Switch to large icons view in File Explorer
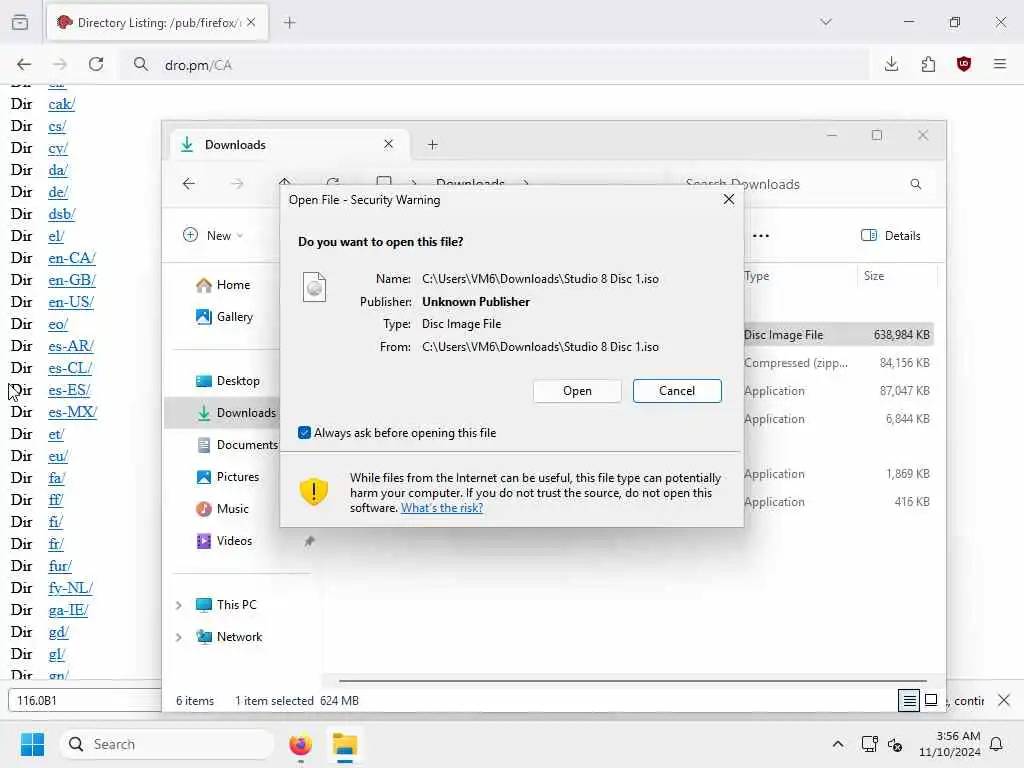 point(931,700)
